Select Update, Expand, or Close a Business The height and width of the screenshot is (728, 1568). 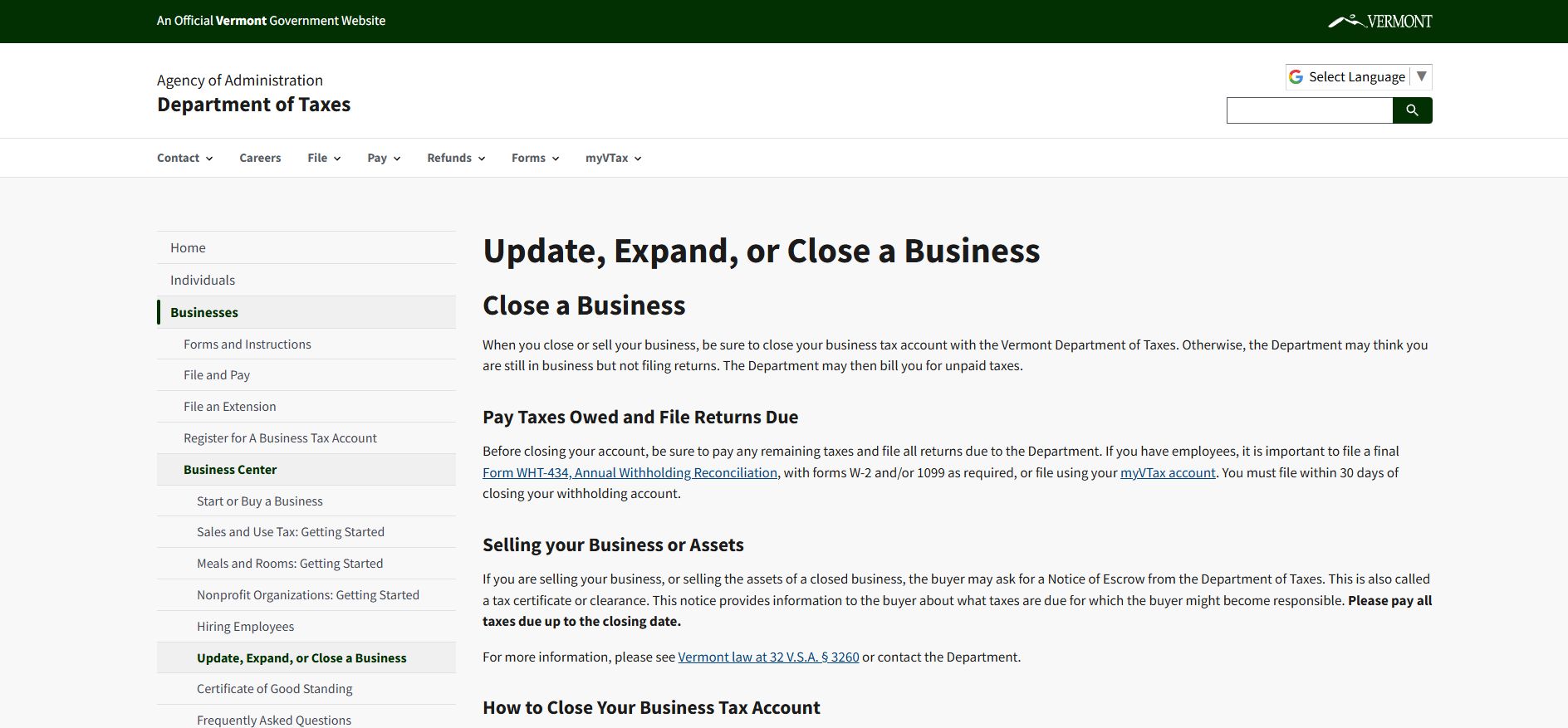point(306,658)
